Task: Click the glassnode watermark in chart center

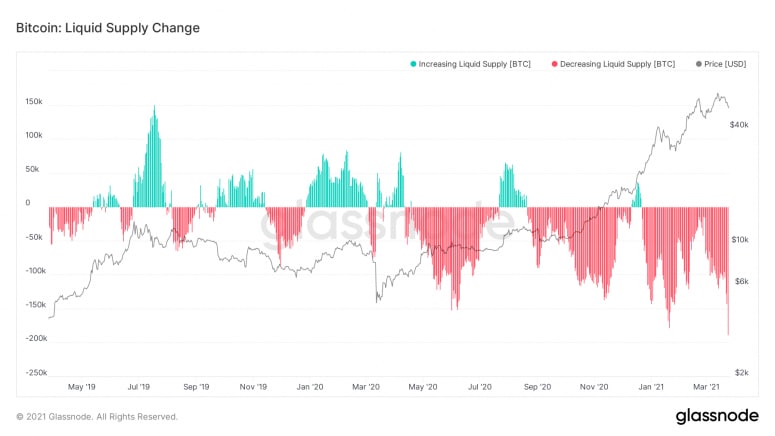Action: tap(385, 228)
